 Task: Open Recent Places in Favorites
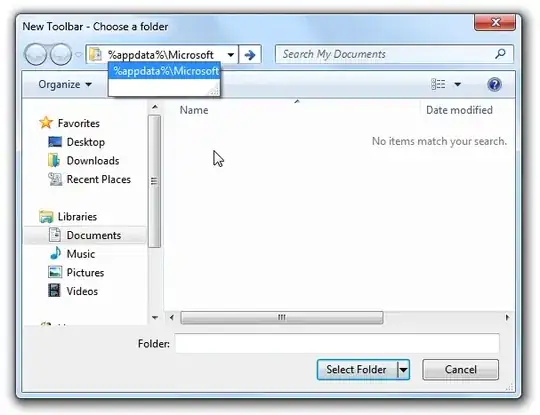pos(98,179)
